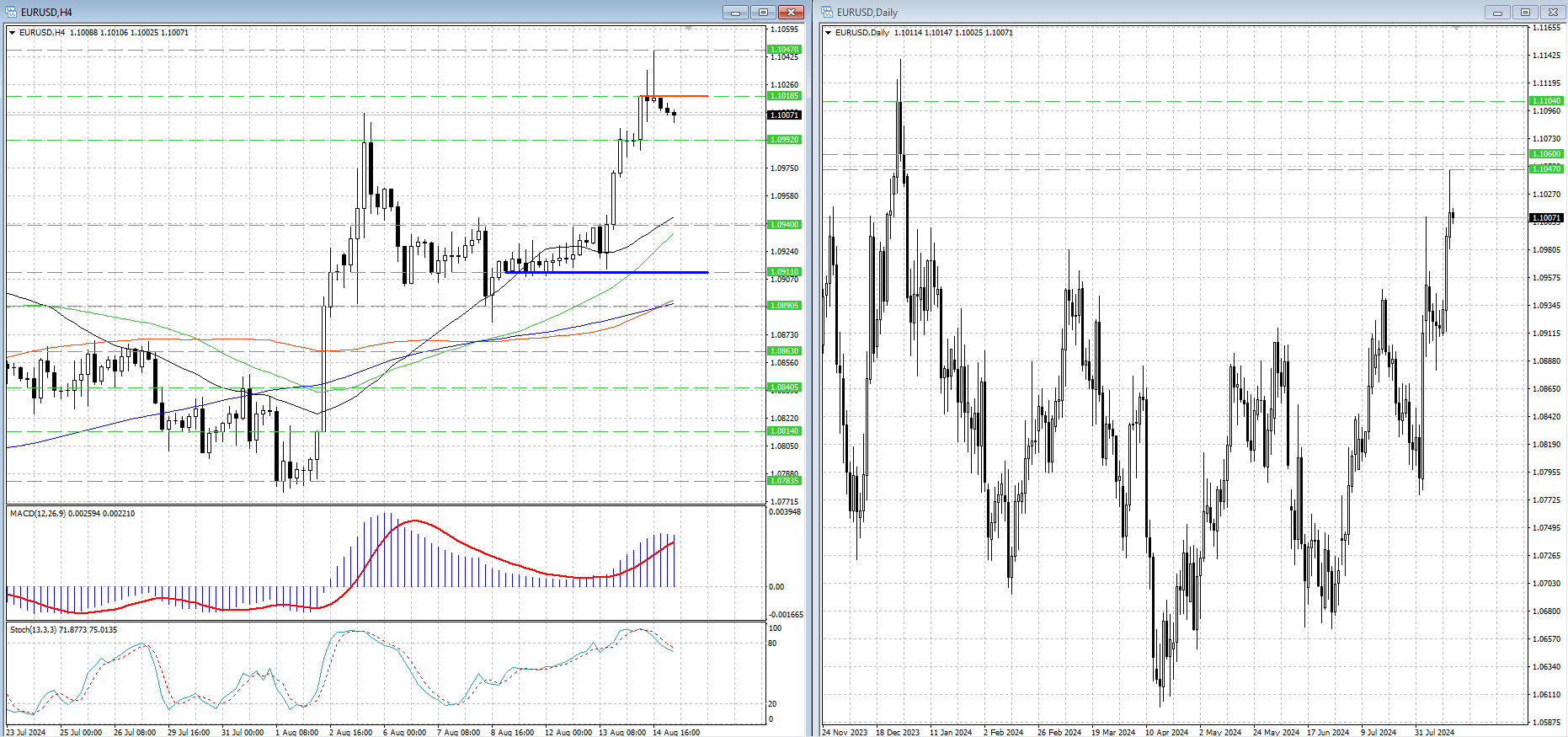Click the EURUSD,Daily window title icon

point(828,12)
